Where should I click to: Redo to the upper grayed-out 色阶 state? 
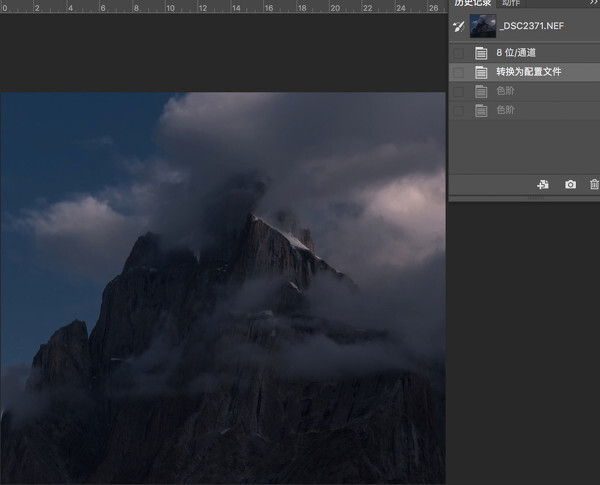point(506,91)
